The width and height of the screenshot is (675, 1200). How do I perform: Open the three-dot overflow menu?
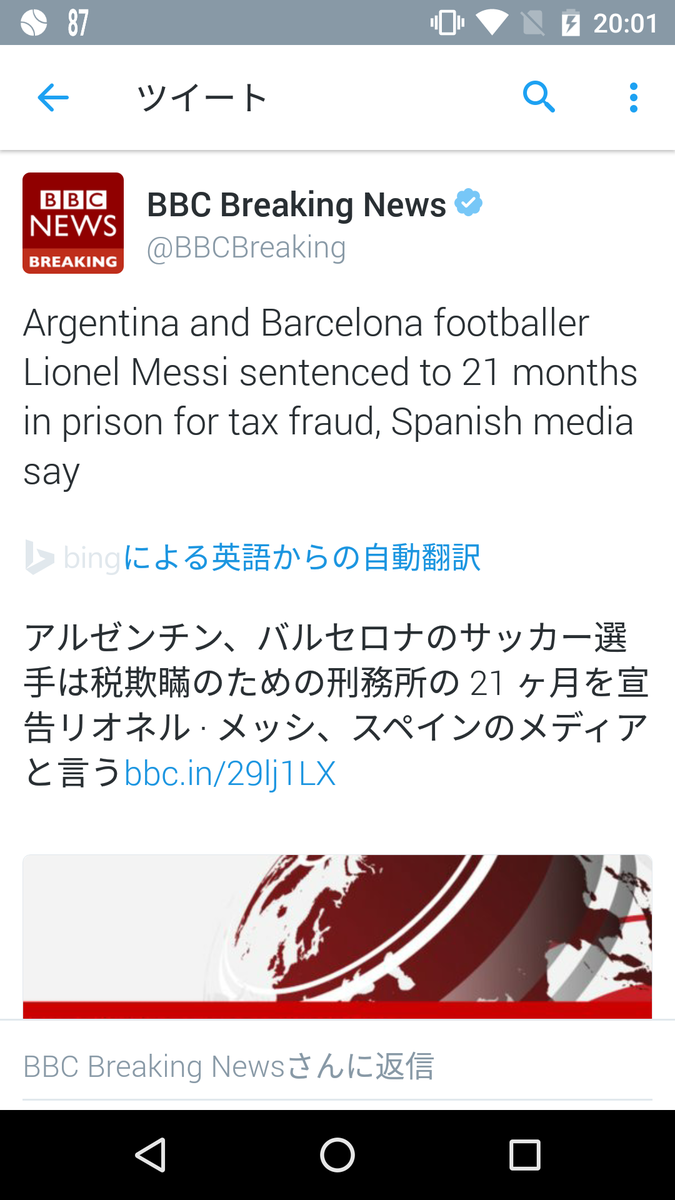[633, 98]
